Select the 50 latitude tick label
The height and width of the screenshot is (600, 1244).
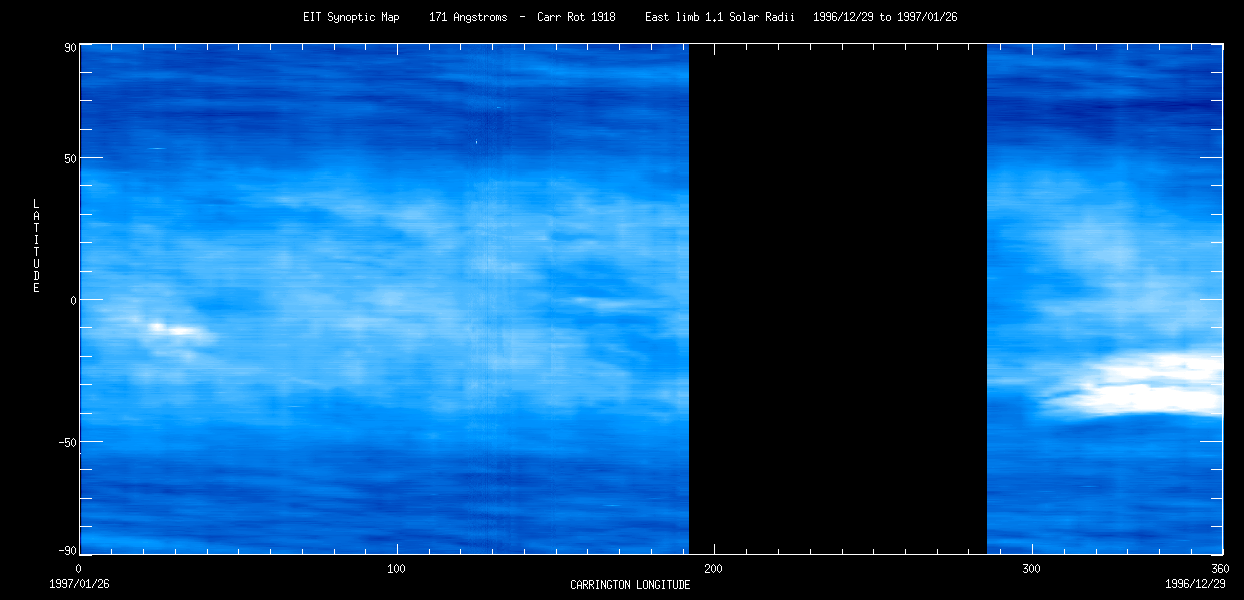point(70,158)
